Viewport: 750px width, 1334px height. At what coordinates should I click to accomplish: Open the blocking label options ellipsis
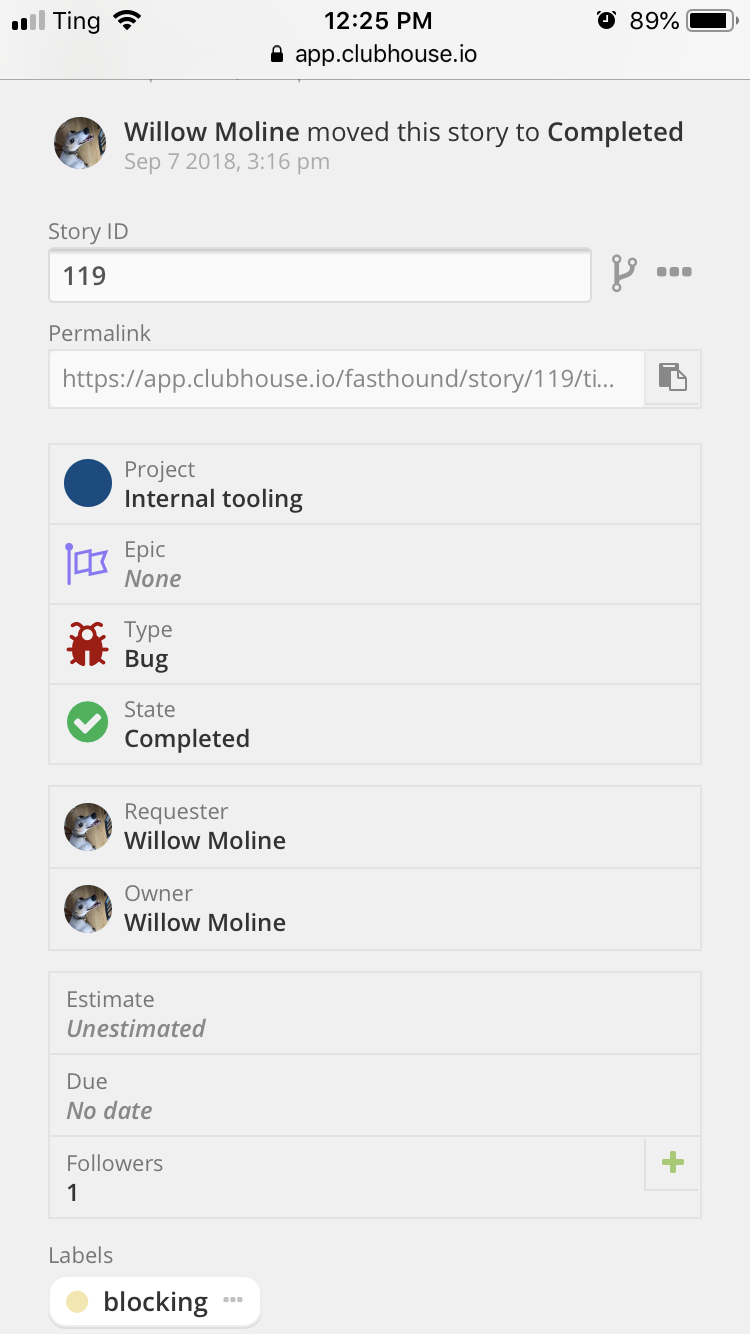click(x=233, y=1300)
